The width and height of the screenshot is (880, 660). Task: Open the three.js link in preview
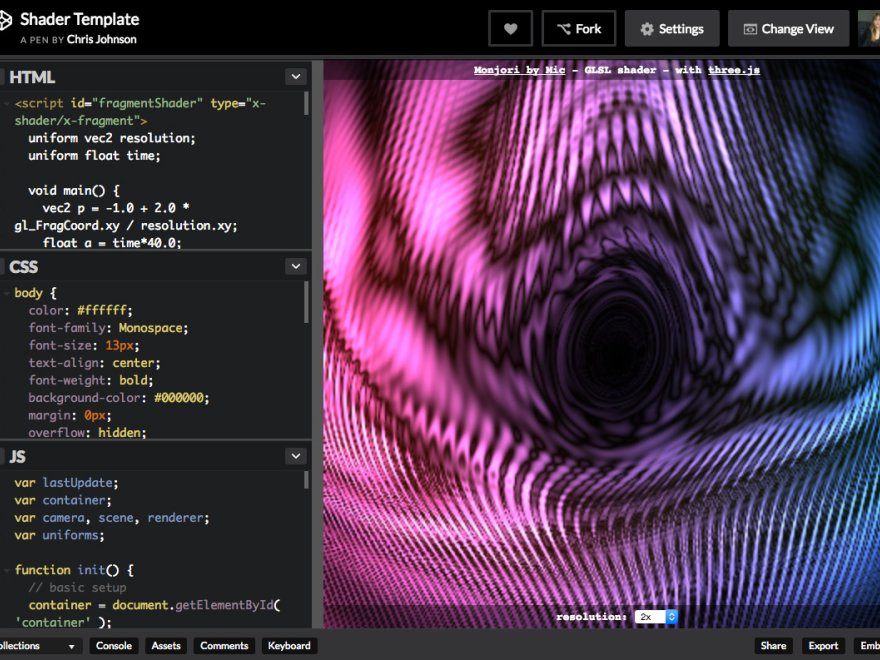737,69
